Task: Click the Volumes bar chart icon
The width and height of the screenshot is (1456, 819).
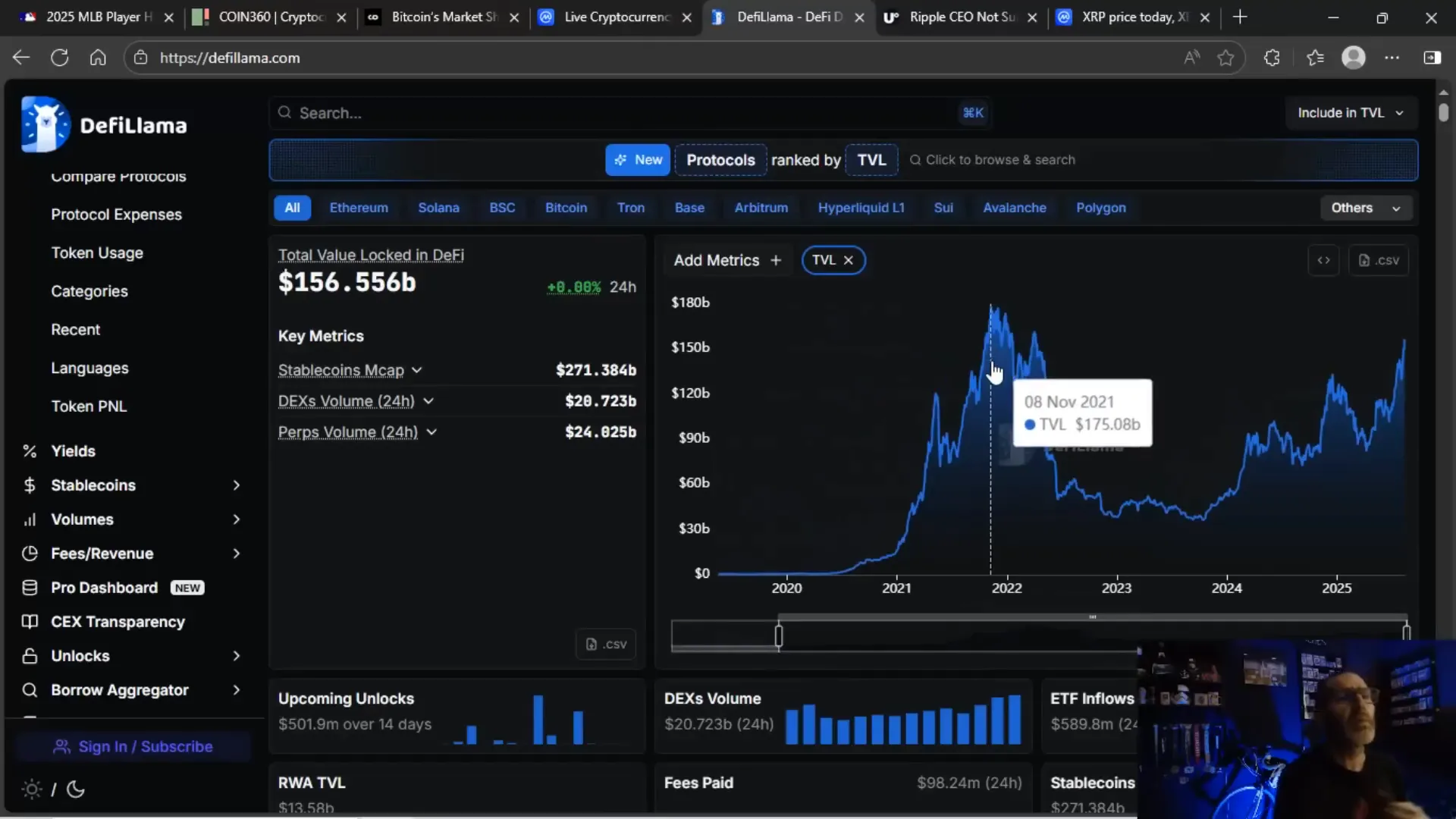Action: 30,519
